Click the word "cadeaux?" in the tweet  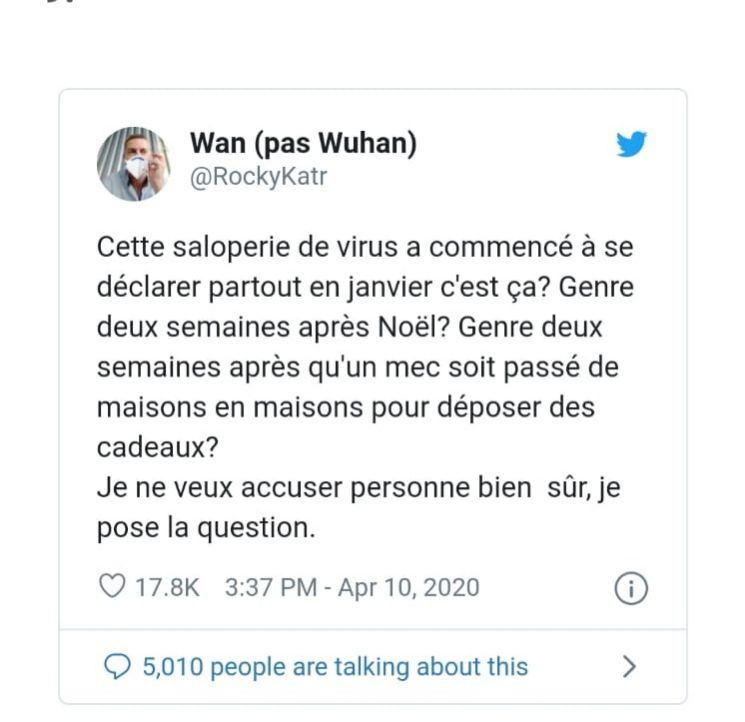pos(157,448)
